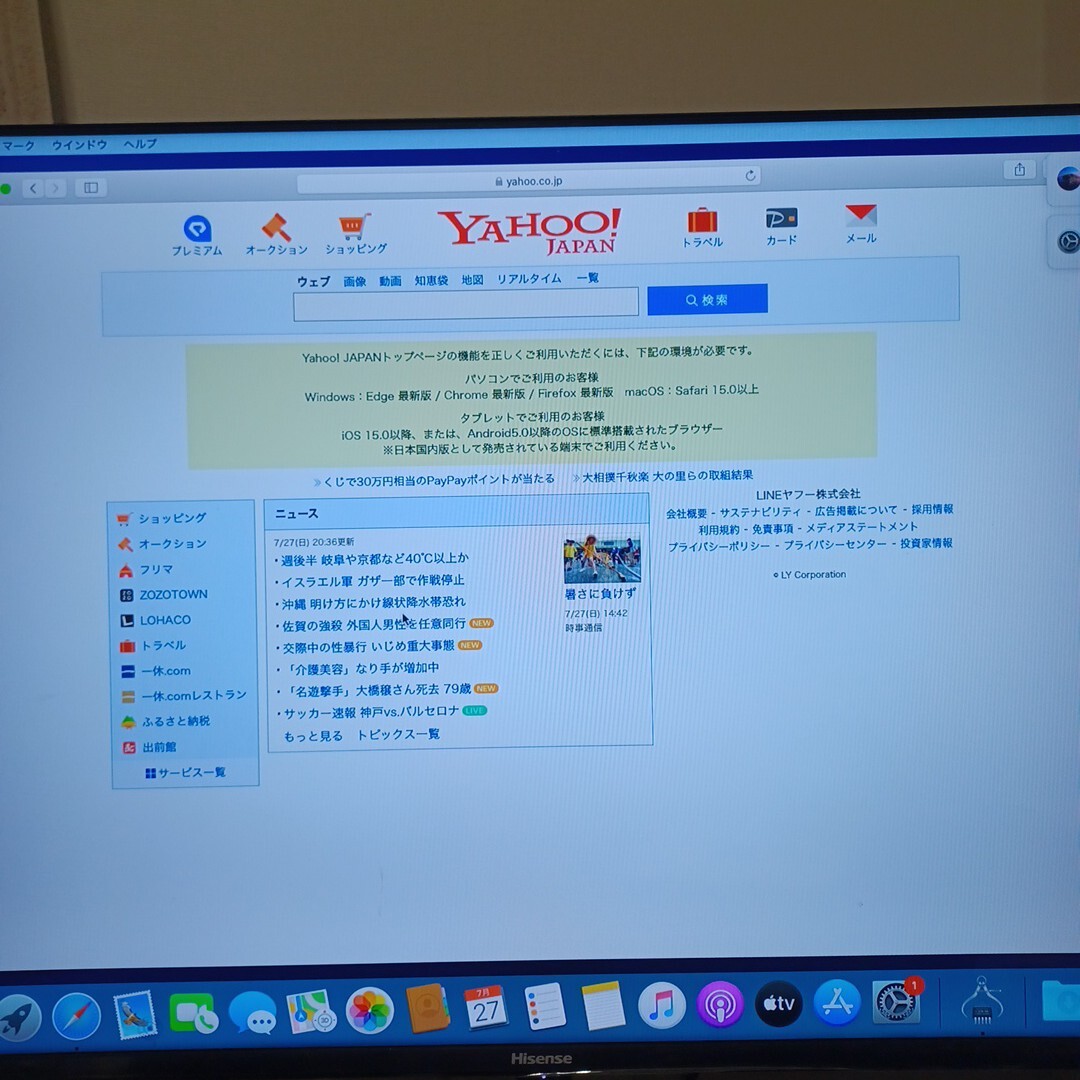Open sidebar オークション link
This screenshot has width=1080, height=1080.
(x=172, y=543)
